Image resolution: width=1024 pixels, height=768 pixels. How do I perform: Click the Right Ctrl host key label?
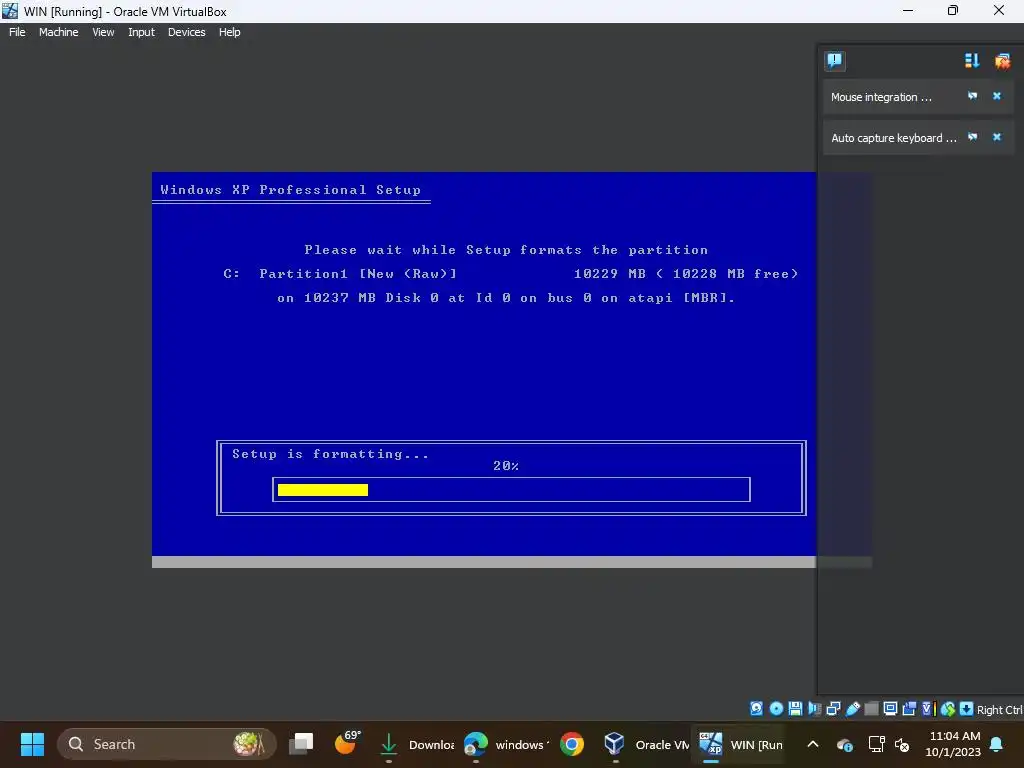[x=1000, y=710]
